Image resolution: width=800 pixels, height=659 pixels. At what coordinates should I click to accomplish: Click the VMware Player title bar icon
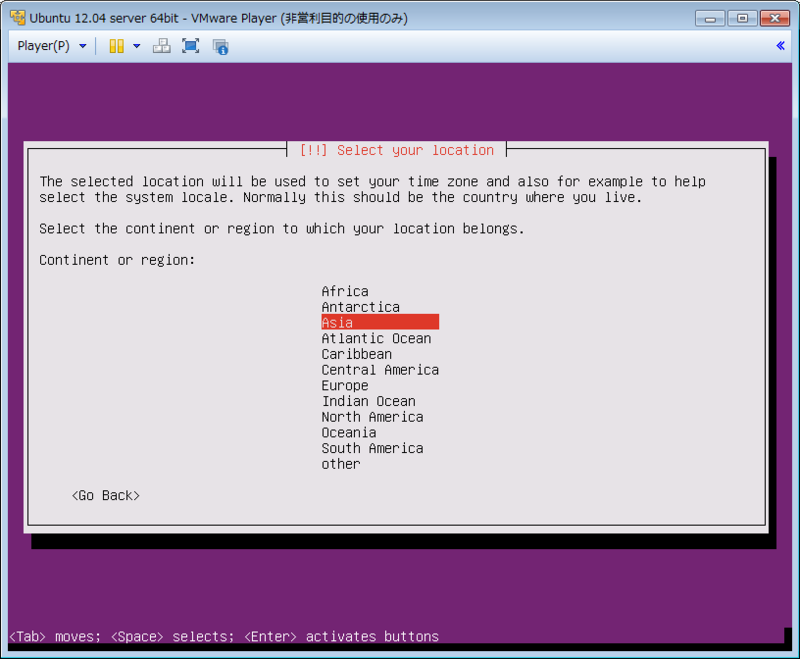(x=18, y=18)
